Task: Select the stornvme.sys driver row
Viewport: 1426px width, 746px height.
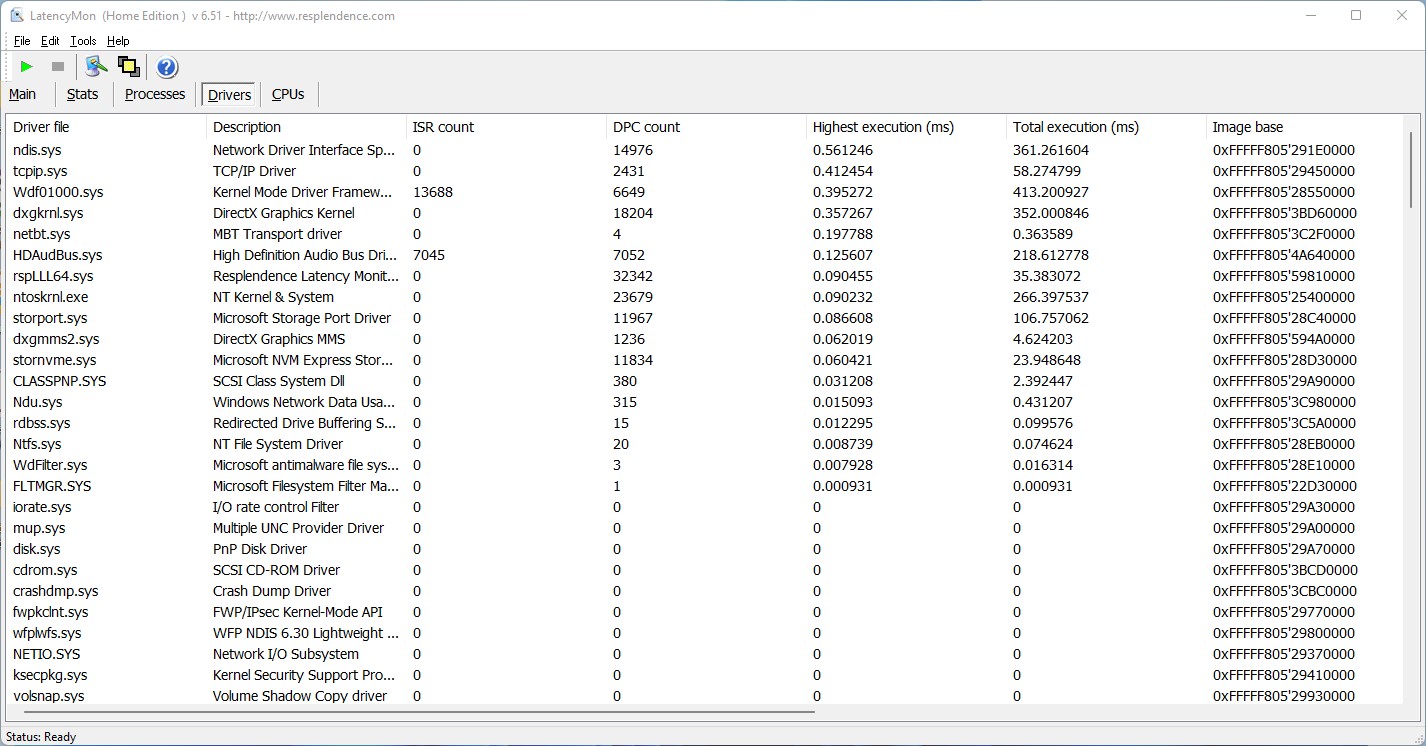Action: click(x=705, y=360)
